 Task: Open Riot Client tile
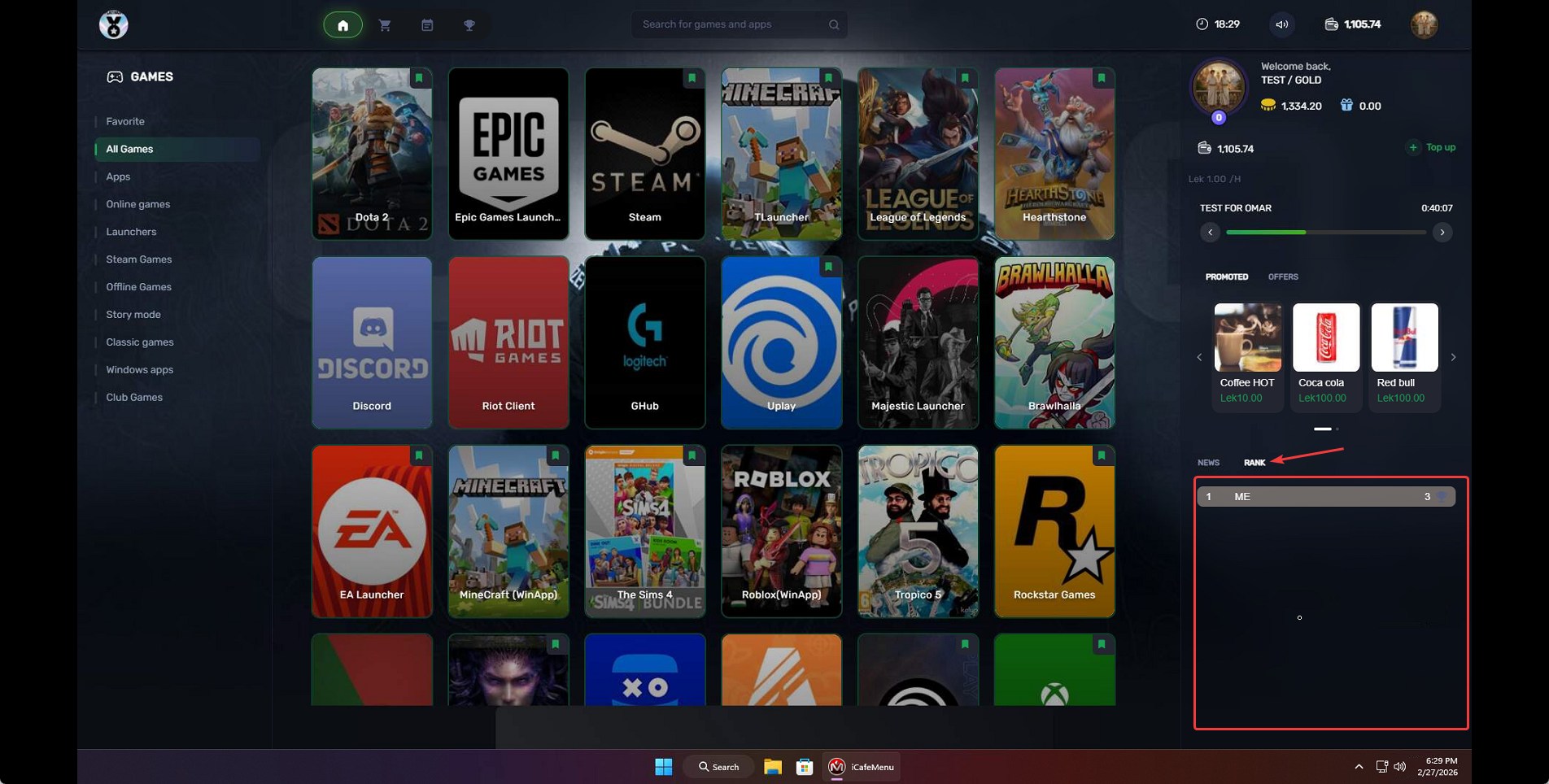coord(508,342)
